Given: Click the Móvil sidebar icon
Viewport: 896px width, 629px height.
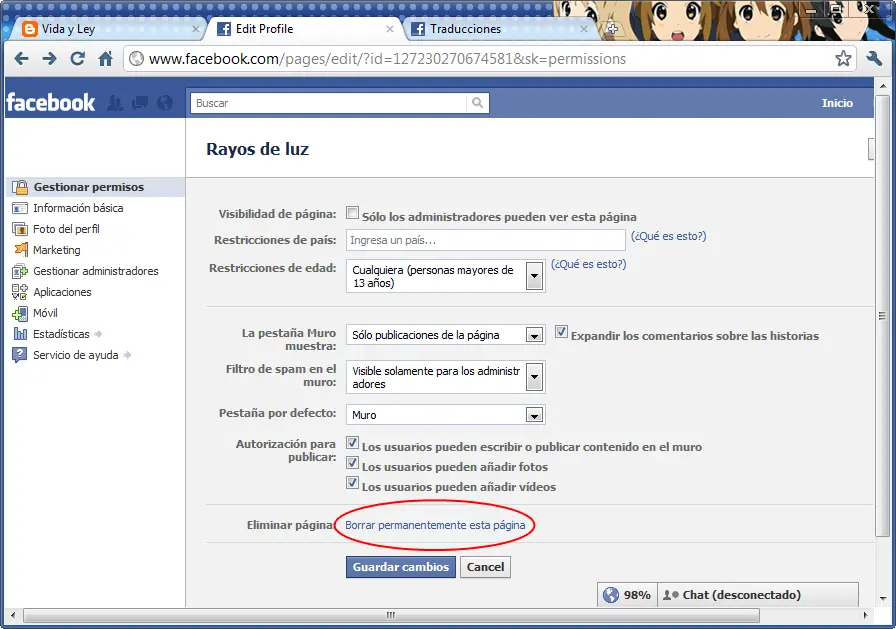Looking at the screenshot, I should 20,313.
